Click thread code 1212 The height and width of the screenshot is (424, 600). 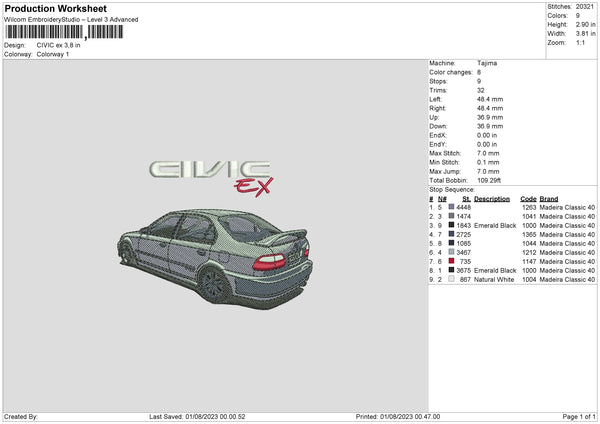coord(529,252)
